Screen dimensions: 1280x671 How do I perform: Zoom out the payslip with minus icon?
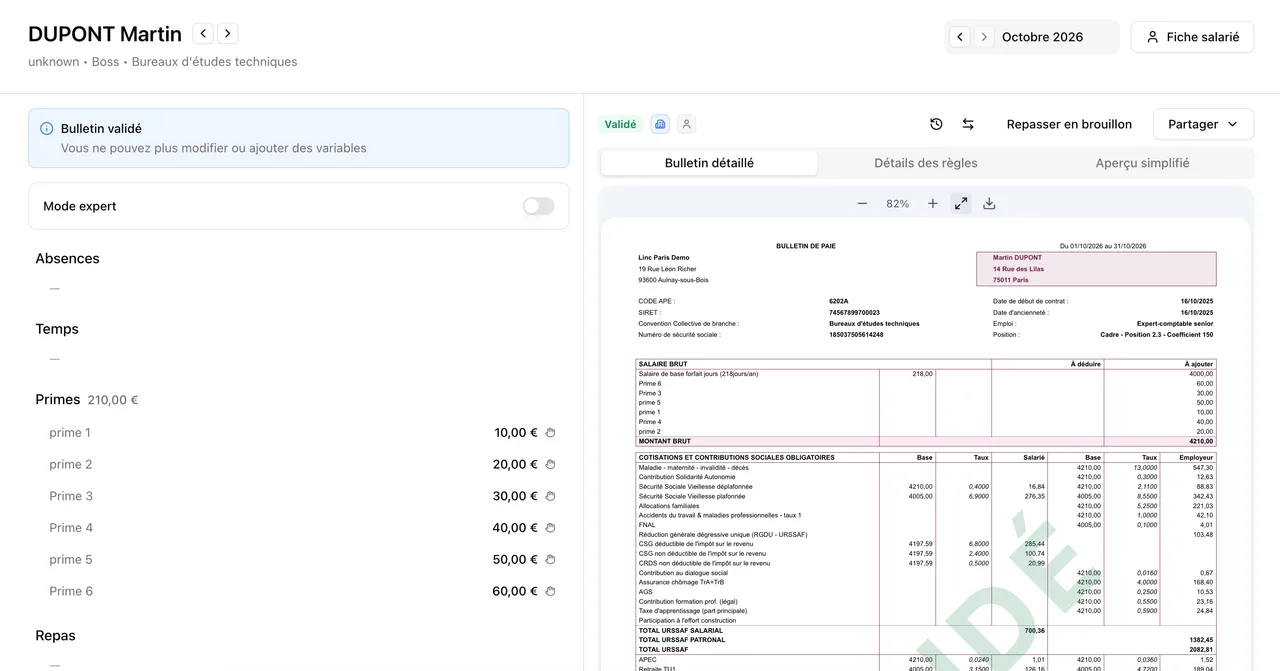pyautogui.click(x=862, y=203)
